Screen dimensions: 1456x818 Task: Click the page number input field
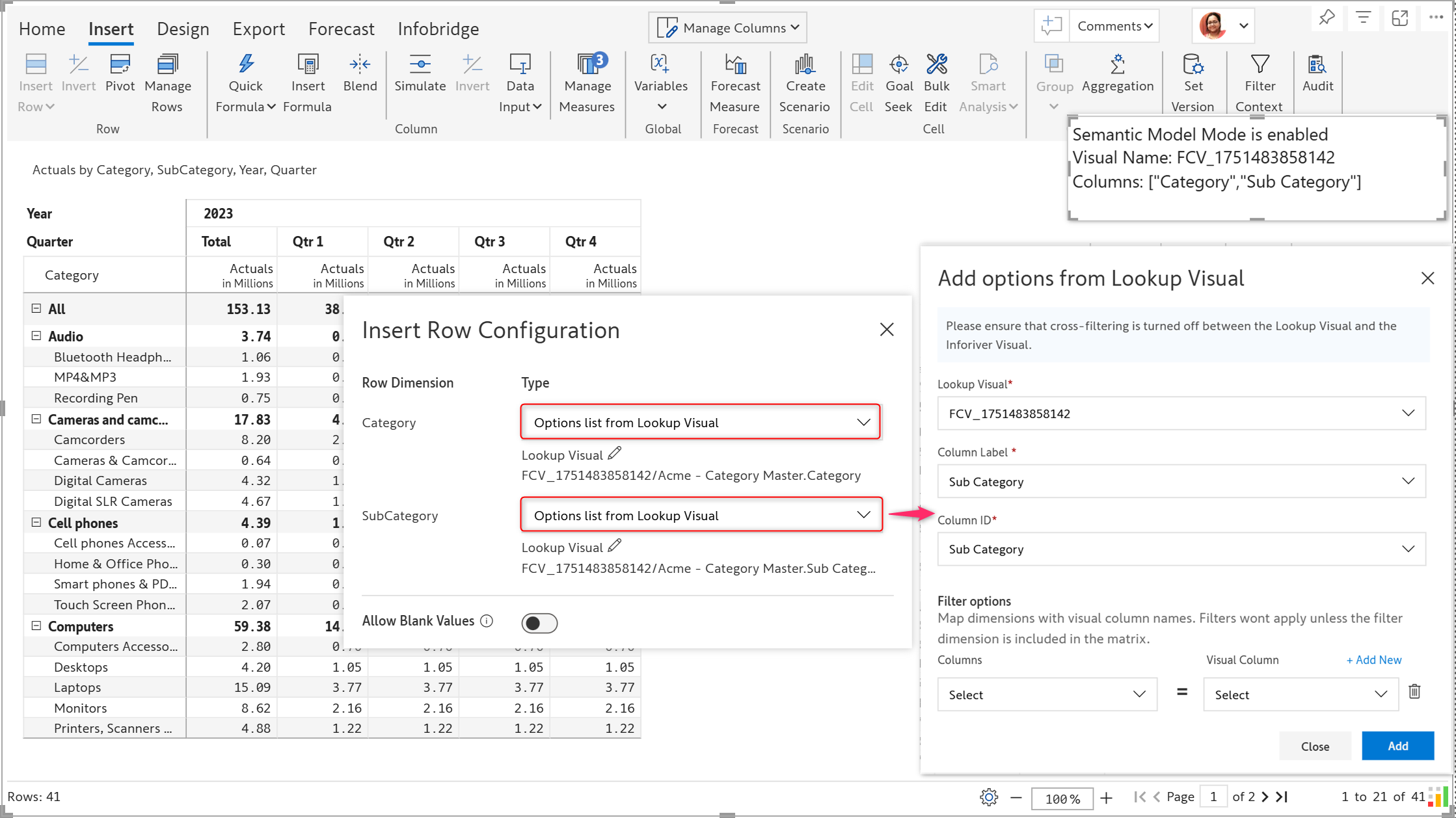[x=1213, y=797]
